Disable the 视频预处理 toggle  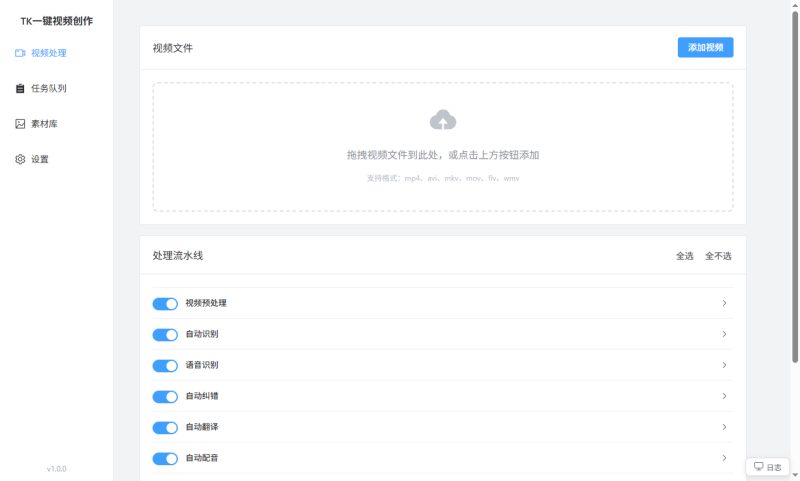(x=165, y=303)
